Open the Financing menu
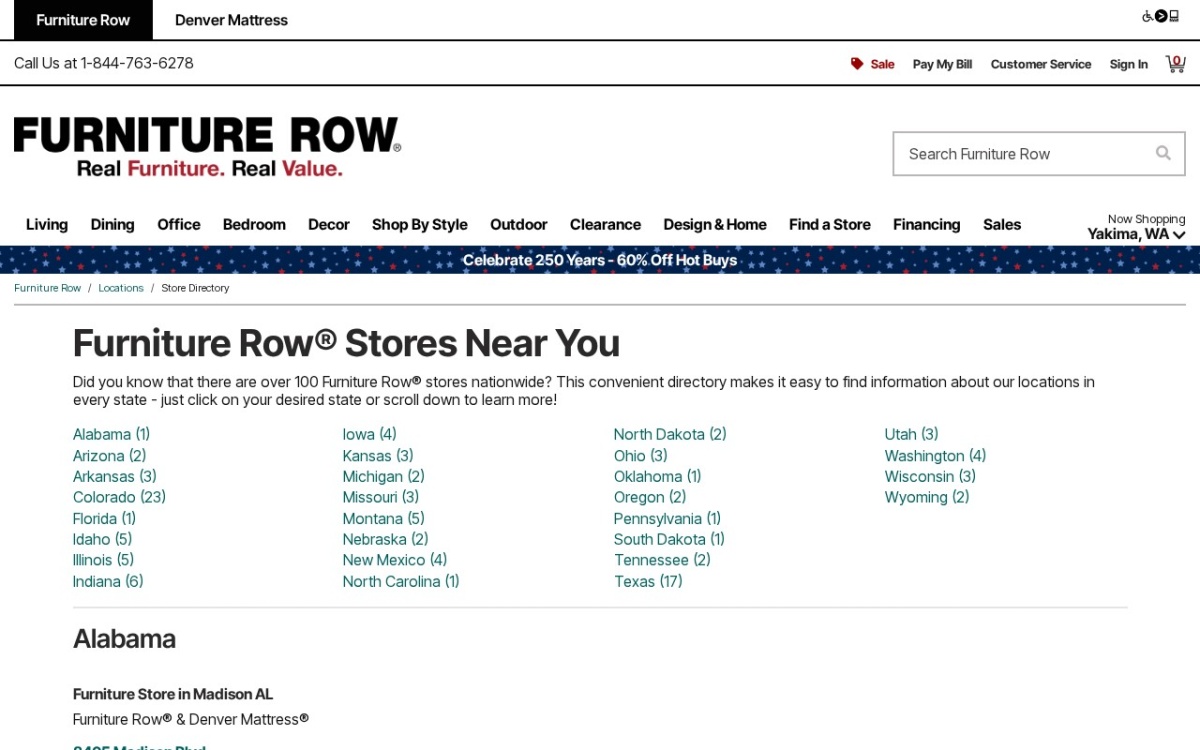The height and width of the screenshot is (750, 1200). coord(926,224)
